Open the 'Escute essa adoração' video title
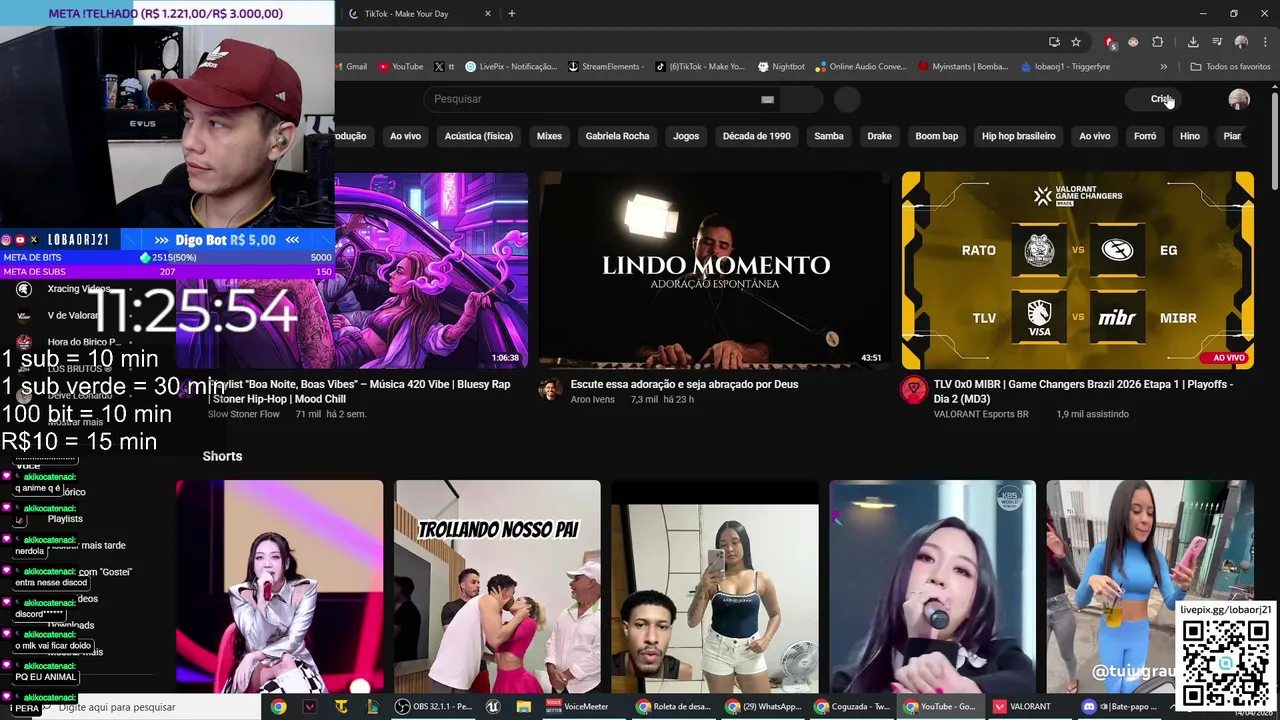Image resolution: width=1280 pixels, height=720 pixels. tap(684, 384)
